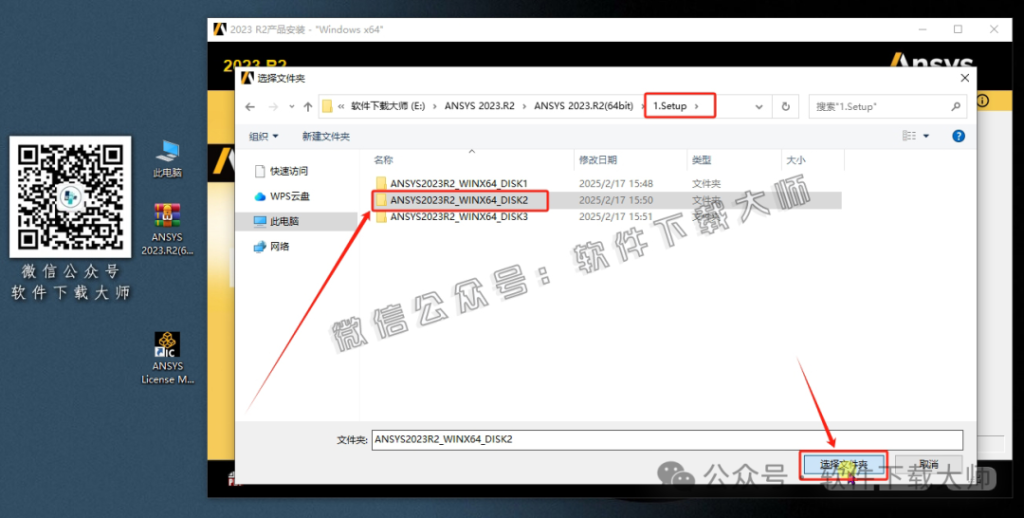Open recent locations chevron beside Forward arrow

point(291,106)
